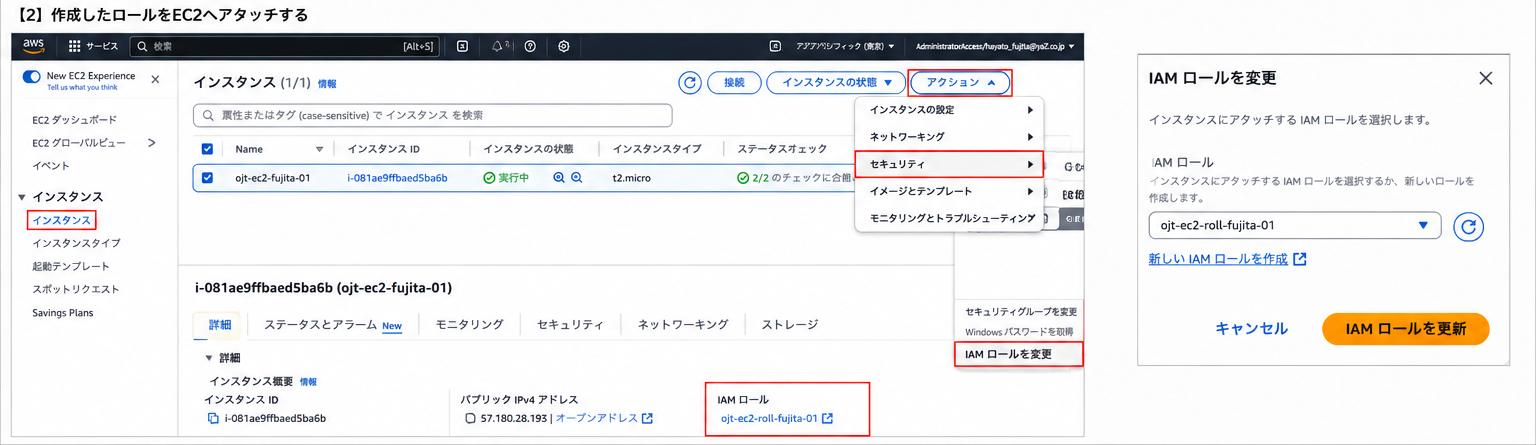Switch to ステータスとアラーム tab
1536x445 pixels.
333,324
